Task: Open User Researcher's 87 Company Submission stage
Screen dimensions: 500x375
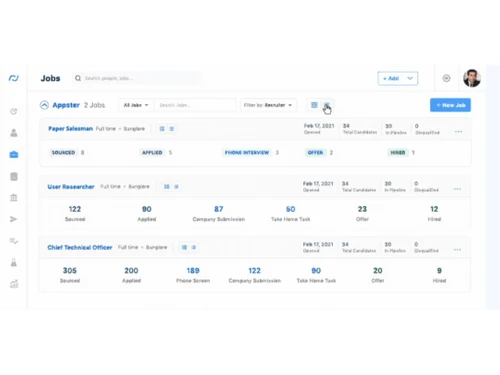Action: pos(219,213)
